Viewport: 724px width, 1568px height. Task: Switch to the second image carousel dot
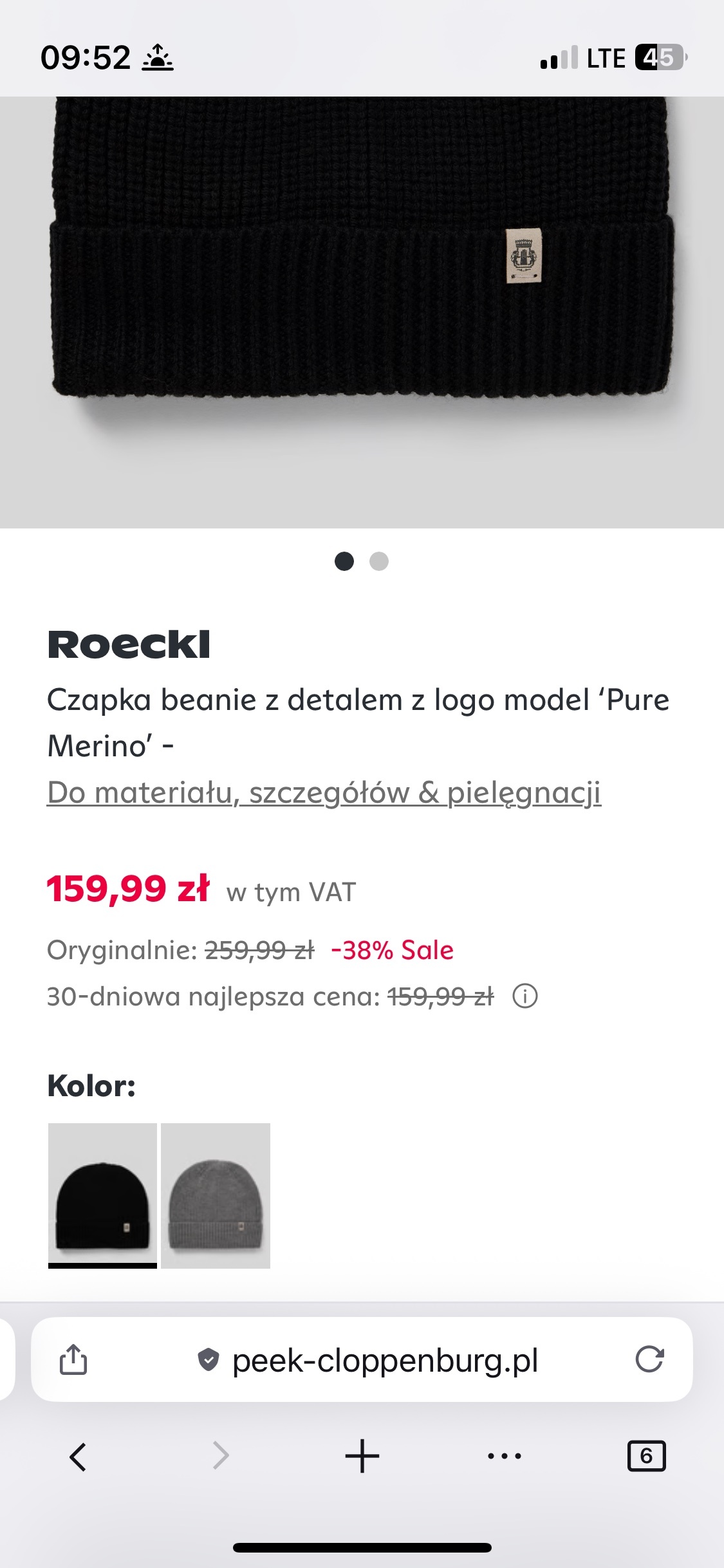tap(379, 561)
